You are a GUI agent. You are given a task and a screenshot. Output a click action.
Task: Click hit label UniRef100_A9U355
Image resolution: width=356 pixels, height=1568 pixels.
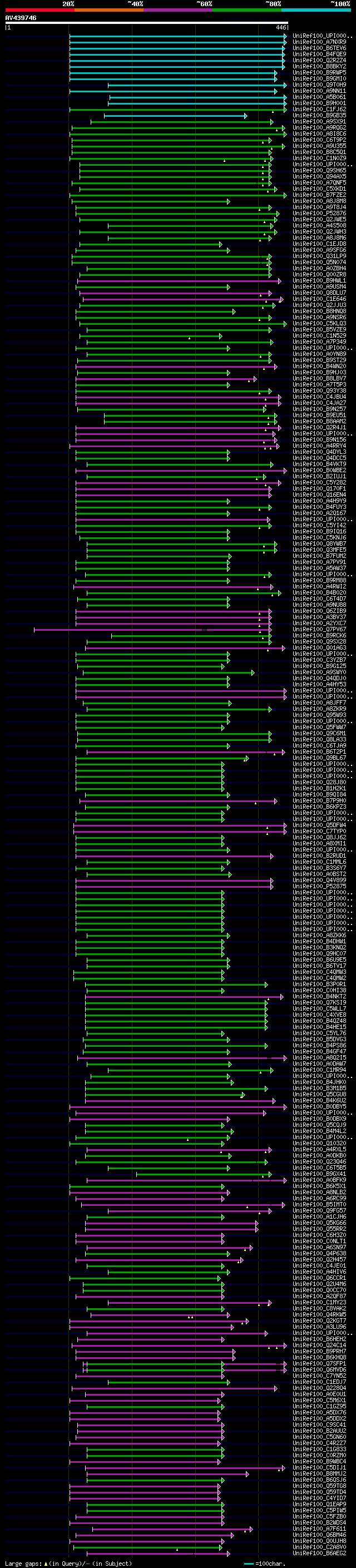click(319, 146)
